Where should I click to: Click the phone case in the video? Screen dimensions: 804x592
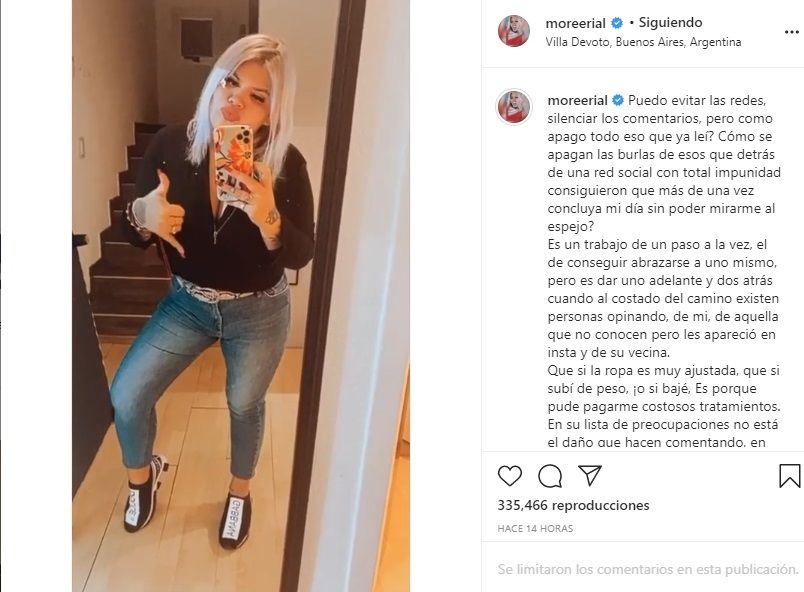(234, 163)
